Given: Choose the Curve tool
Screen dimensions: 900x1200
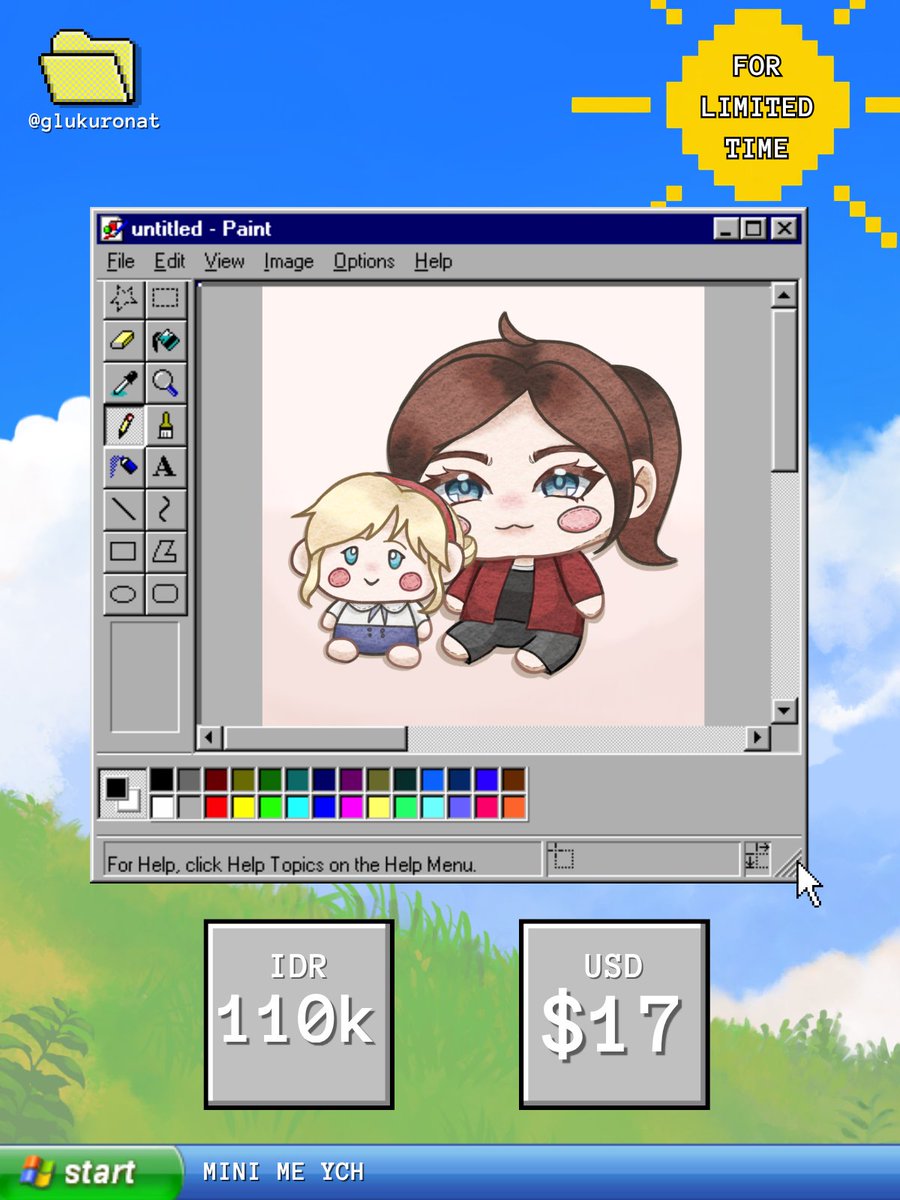Looking at the screenshot, I should [x=166, y=509].
